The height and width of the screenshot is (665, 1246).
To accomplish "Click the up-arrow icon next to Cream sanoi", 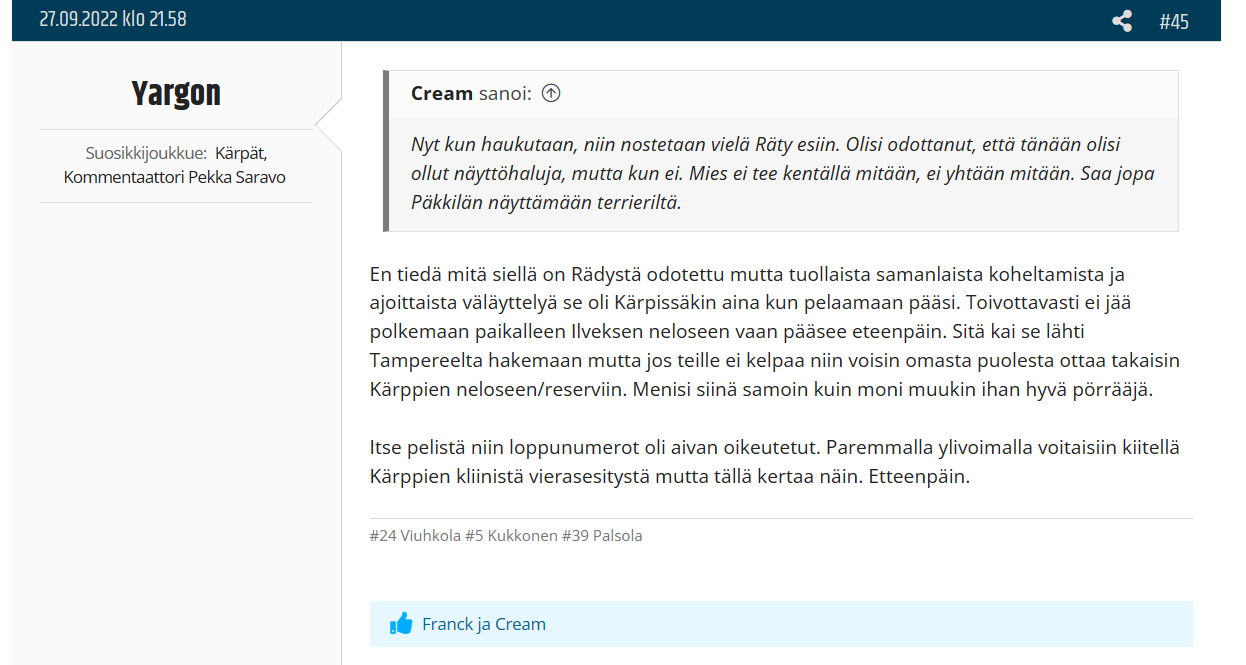I will (x=551, y=93).
